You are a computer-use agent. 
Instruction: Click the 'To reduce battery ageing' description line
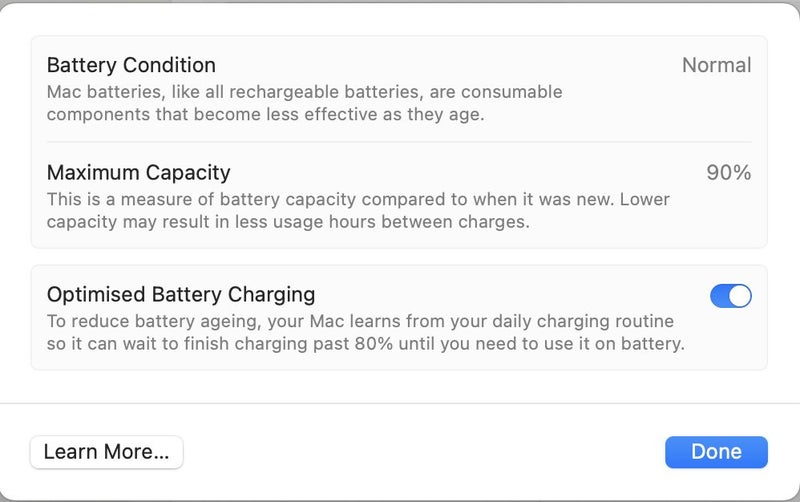pos(360,321)
